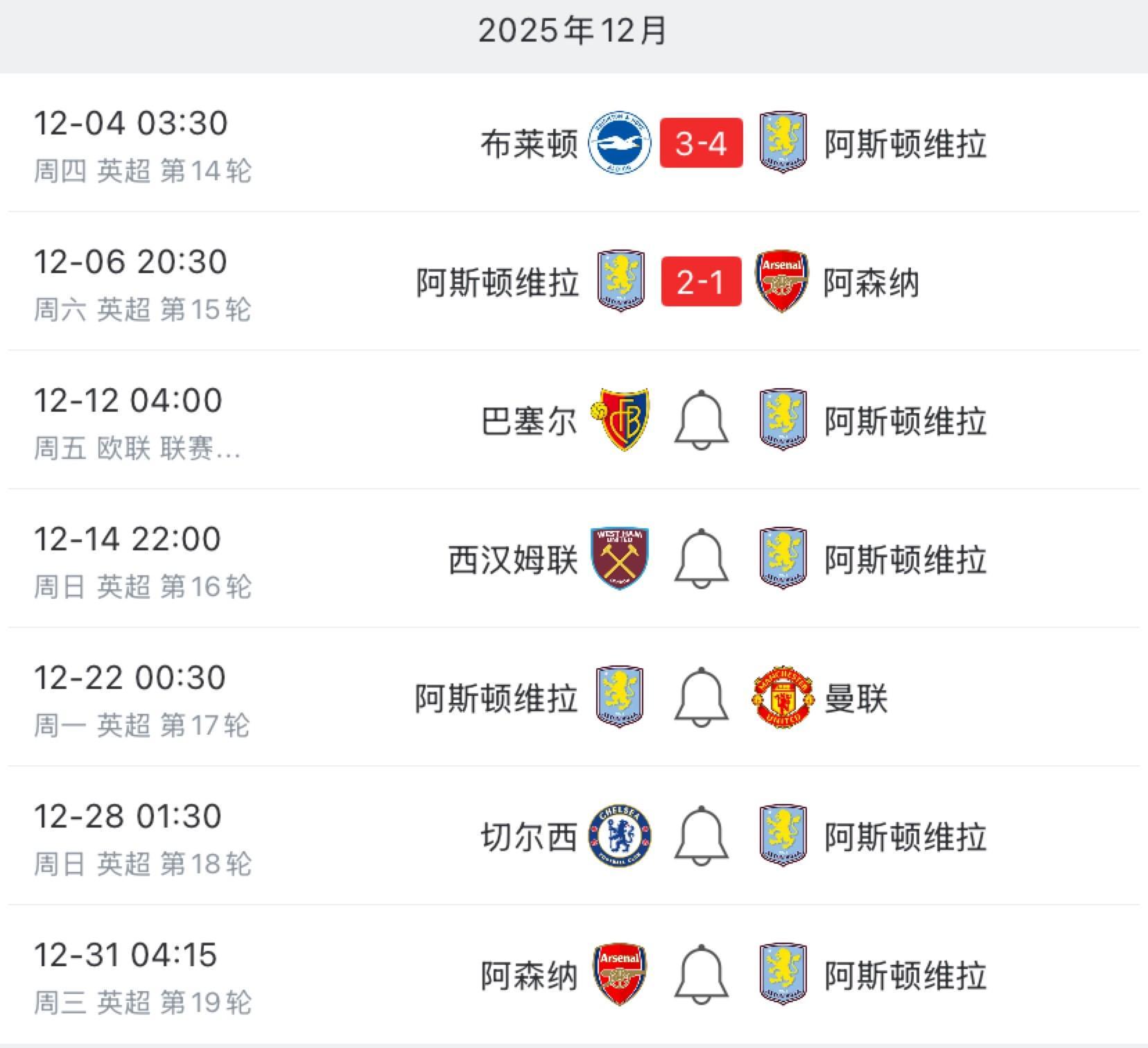Screen dimensions: 1148x1048
Task: Open the 布莱顿 team name link
Action: 529,144
